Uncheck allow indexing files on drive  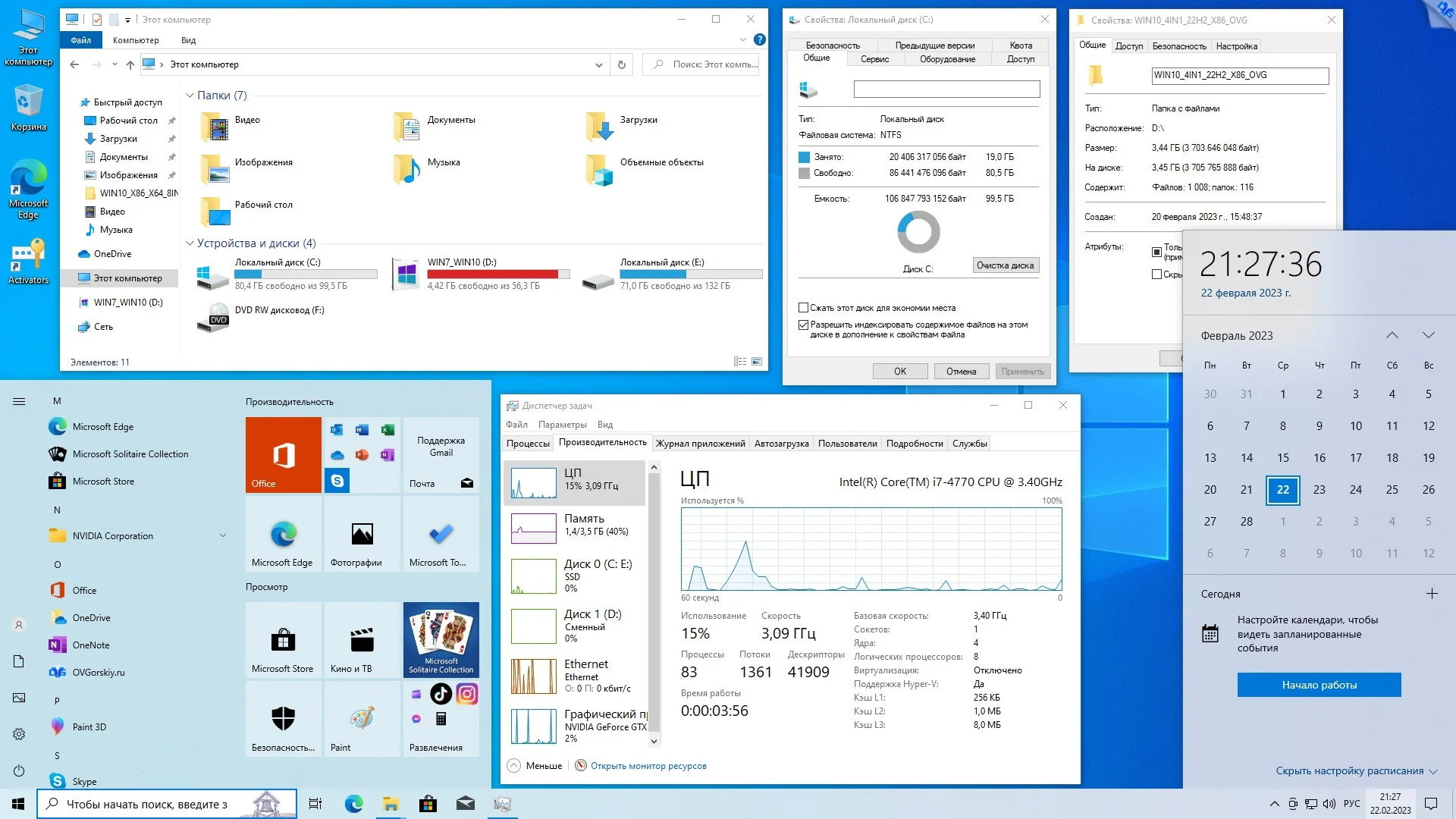(803, 325)
